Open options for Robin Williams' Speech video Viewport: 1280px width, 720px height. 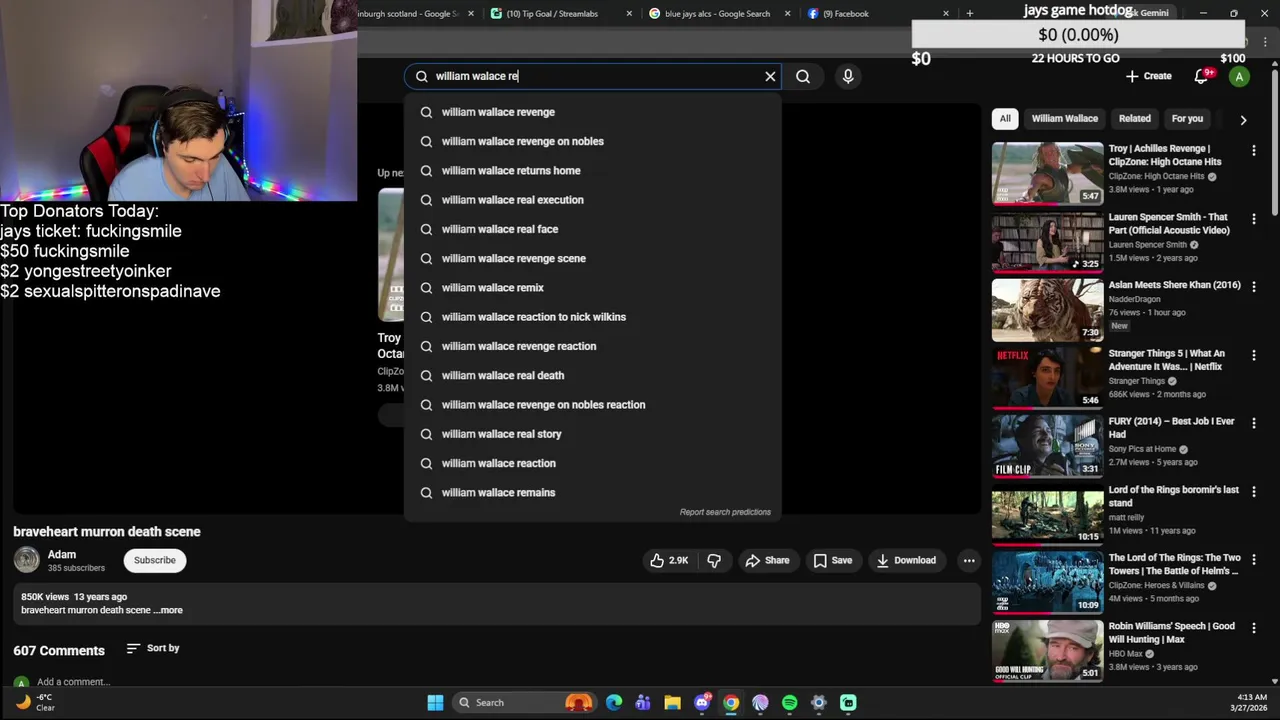[x=1253, y=628]
